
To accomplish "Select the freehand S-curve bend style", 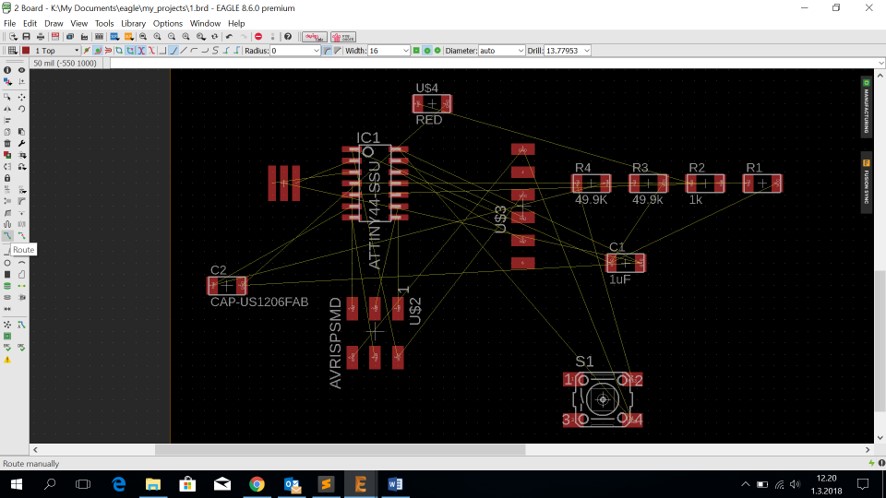I will (x=215, y=51).
